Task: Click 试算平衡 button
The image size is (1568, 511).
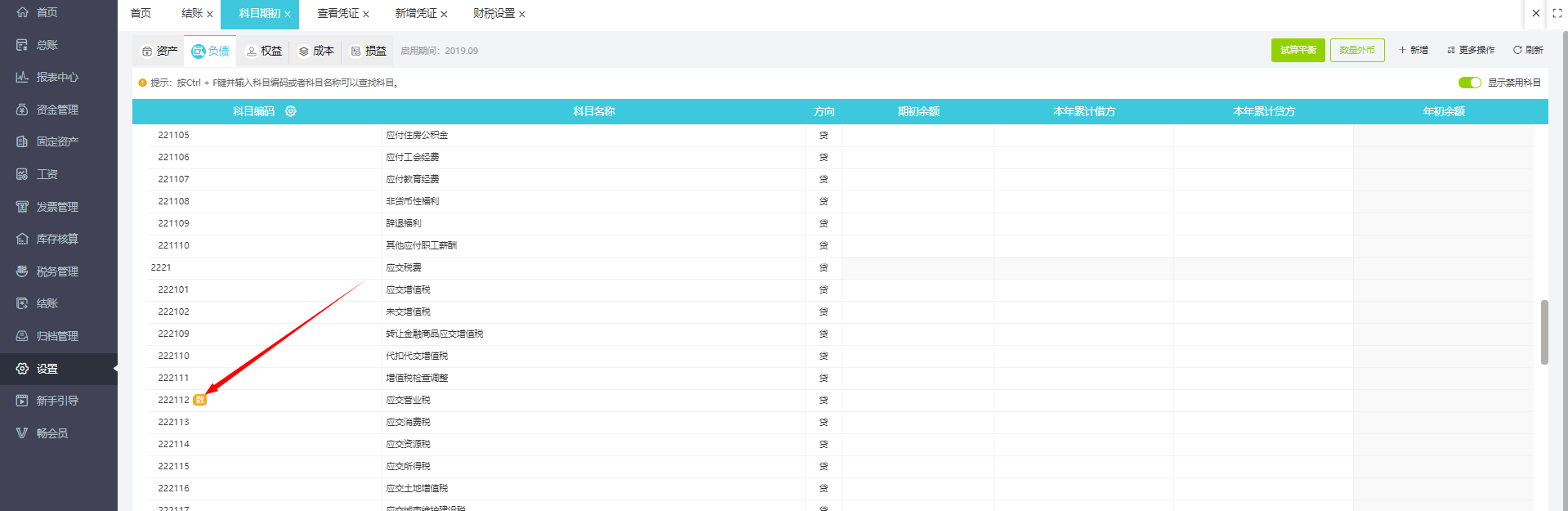Action: (1298, 50)
